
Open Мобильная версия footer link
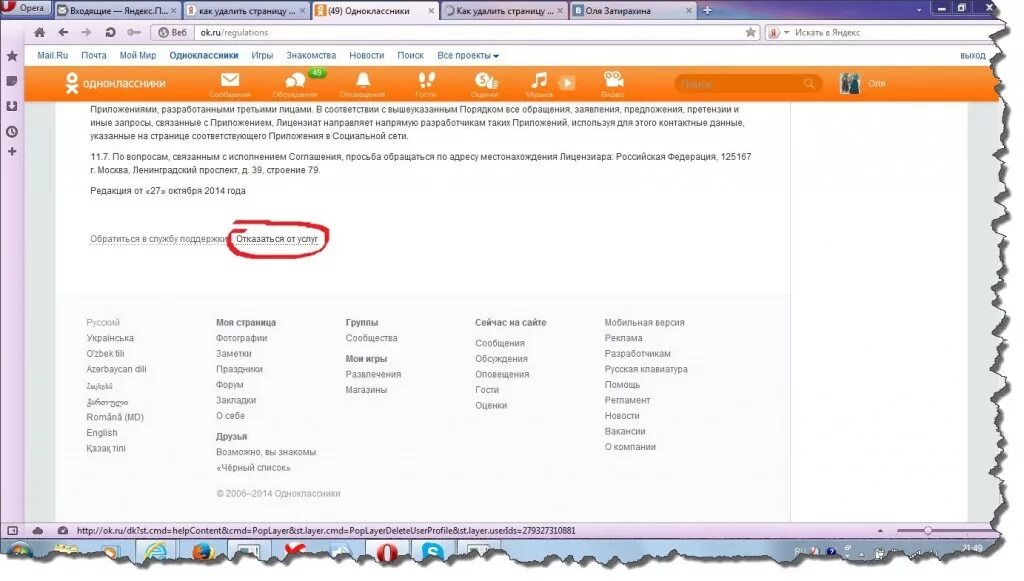point(644,322)
